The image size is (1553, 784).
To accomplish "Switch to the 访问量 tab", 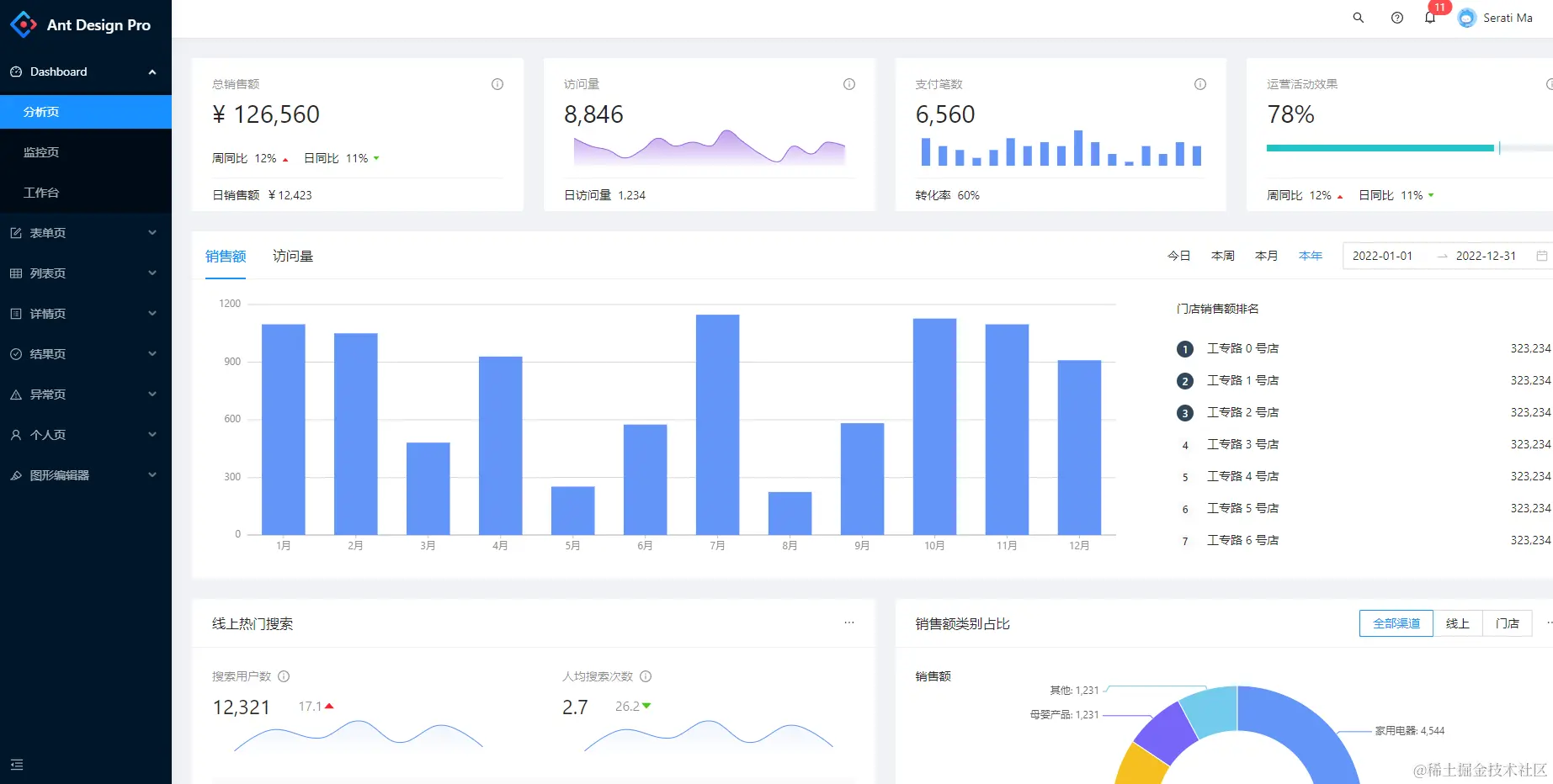I will tap(293, 256).
